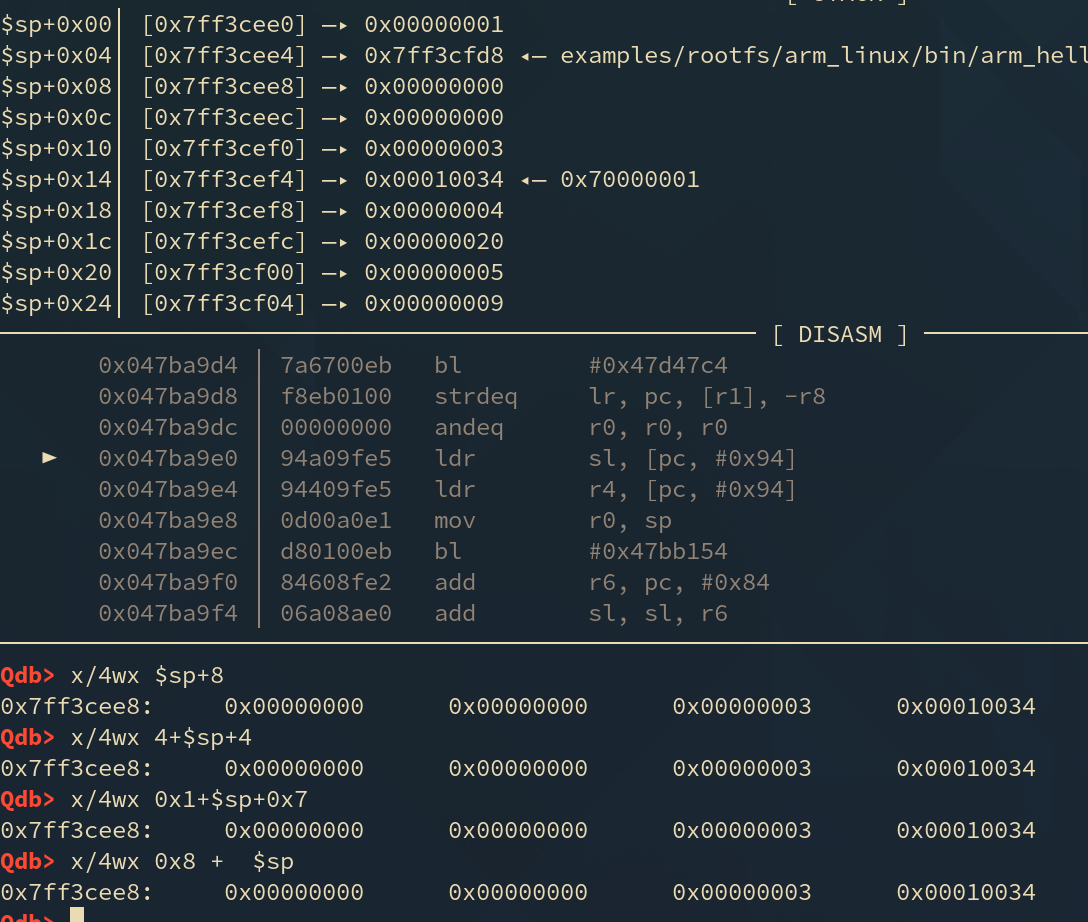Click opcode bytes 94a09fe5
This screenshot has height=922, width=1088.
tap(336, 459)
